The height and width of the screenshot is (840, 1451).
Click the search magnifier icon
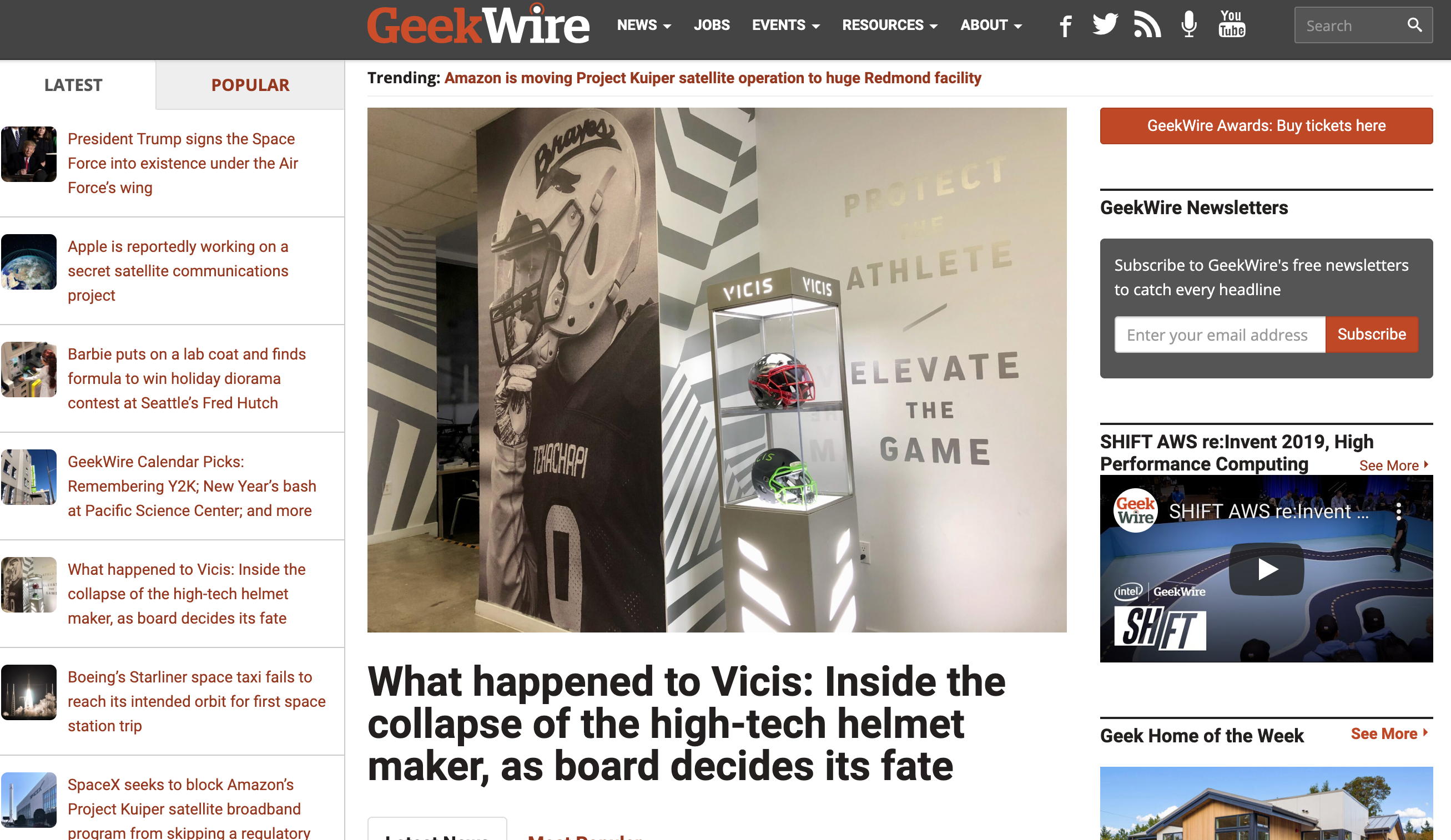point(1414,25)
